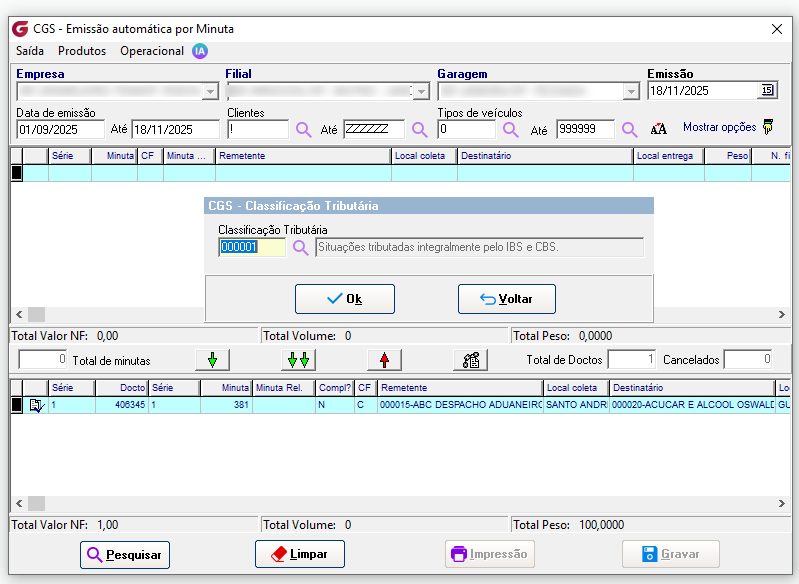Image resolution: width=799 pixels, height=584 pixels.
Task: Click the IA assistant icon in menu bar
Action: pyautogui.click(x=200, y=51)
